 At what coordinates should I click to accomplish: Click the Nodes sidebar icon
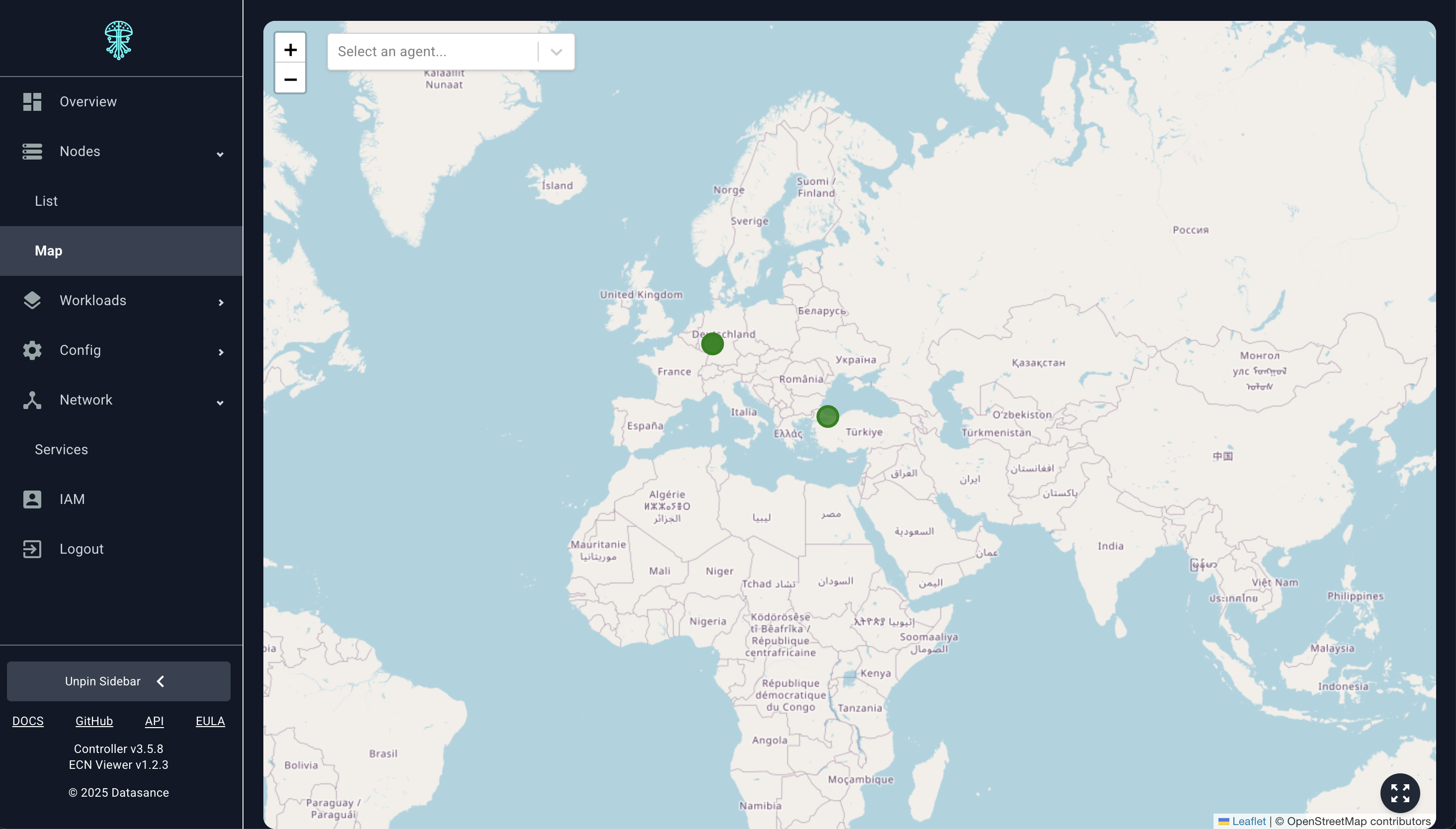point(31,151)
